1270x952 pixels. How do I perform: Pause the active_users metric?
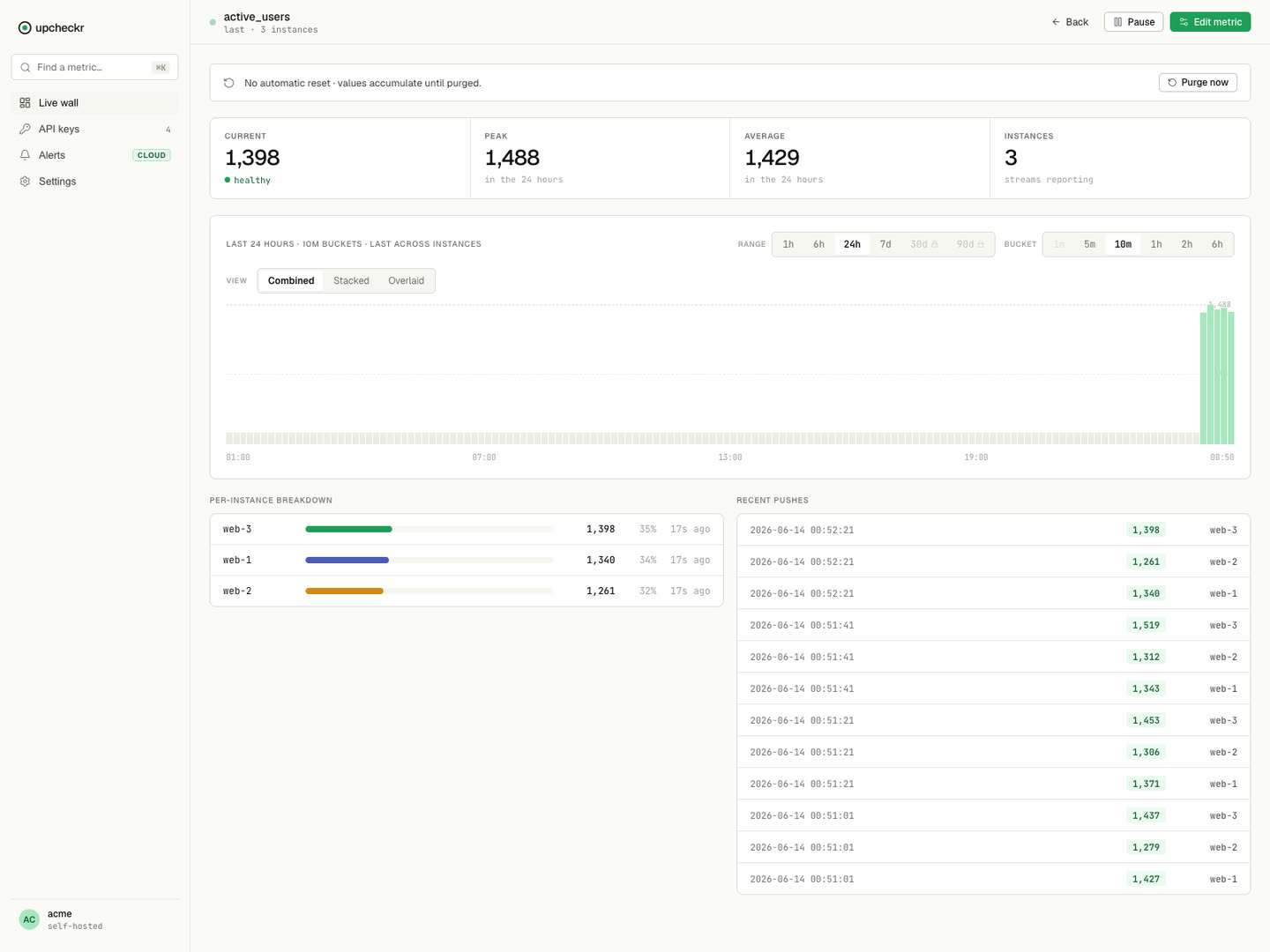click(1133, 22)
